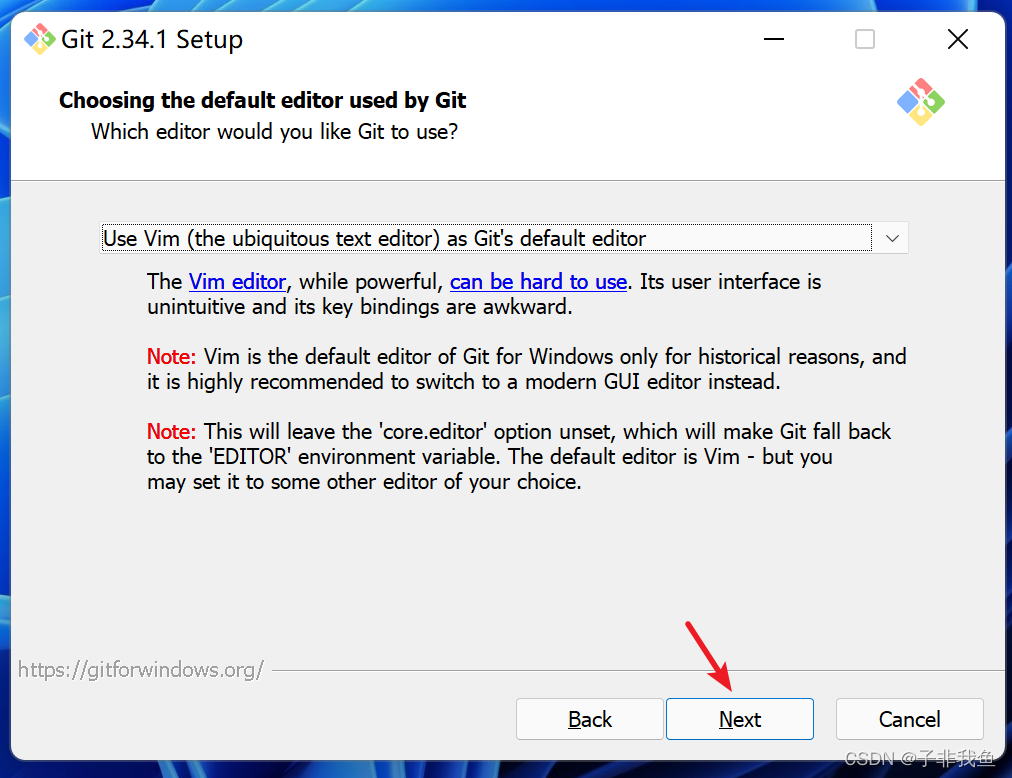
Task: Close the Git 2.34.1 Setup window
Action: (x=958, y=39)
